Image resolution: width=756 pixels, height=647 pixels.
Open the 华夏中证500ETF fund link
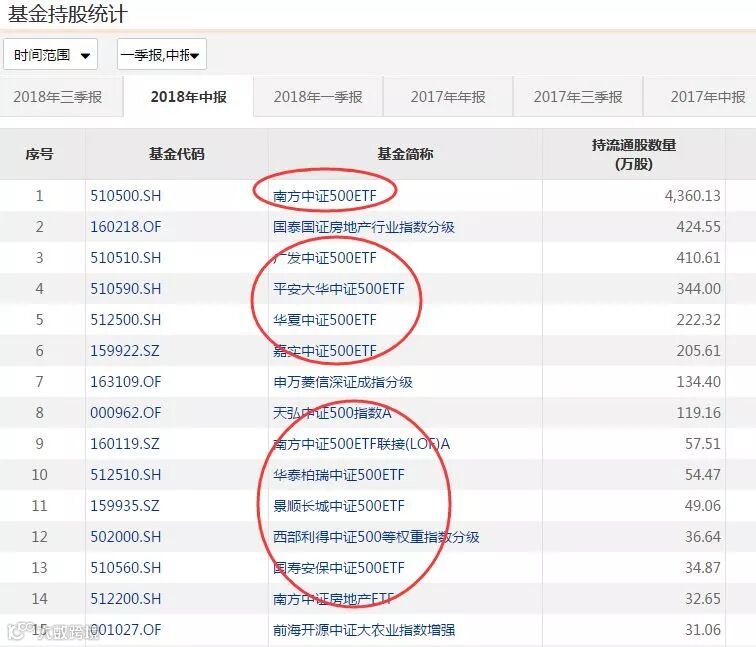click(x=324, y=320)
